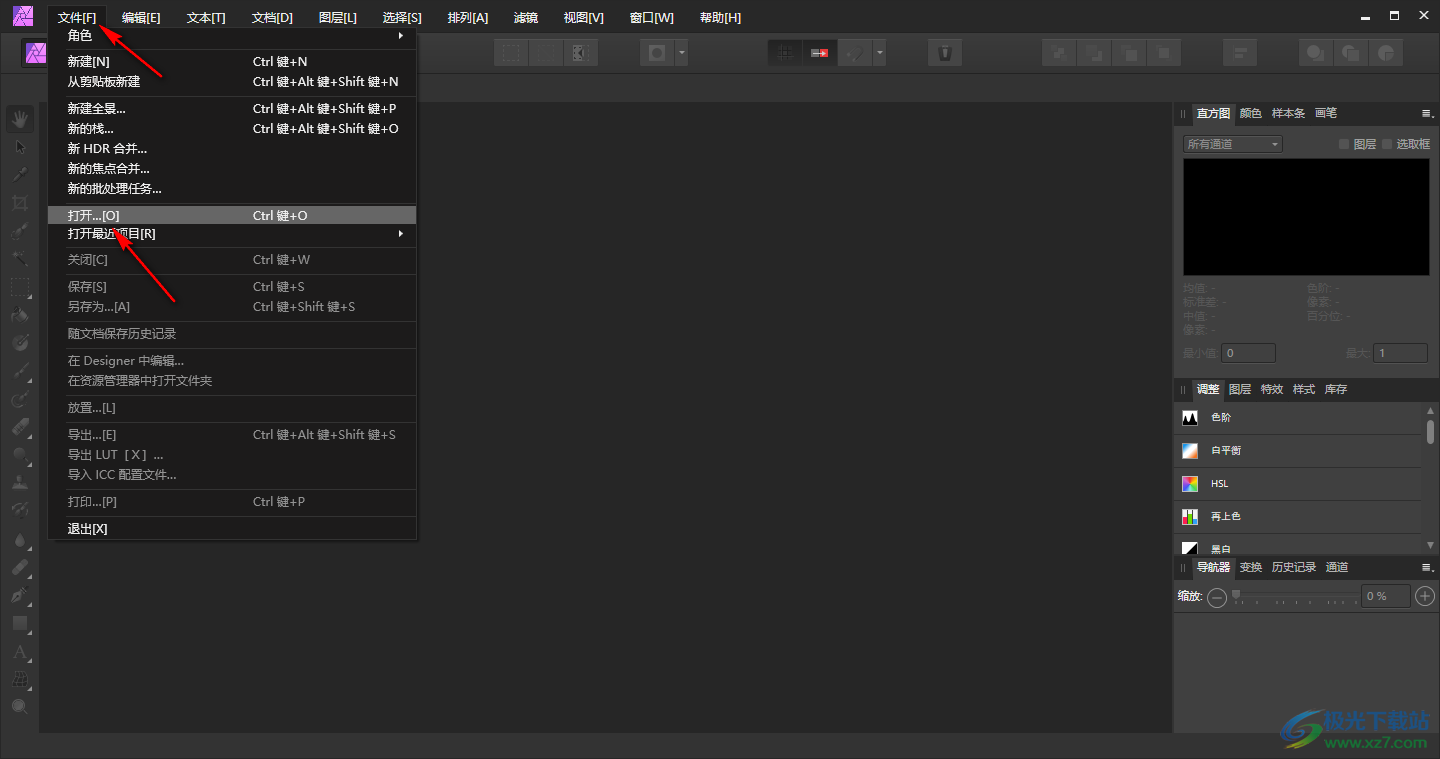Click the trash can toolbar icon
1440x759 pixels.
coord(944,53)
